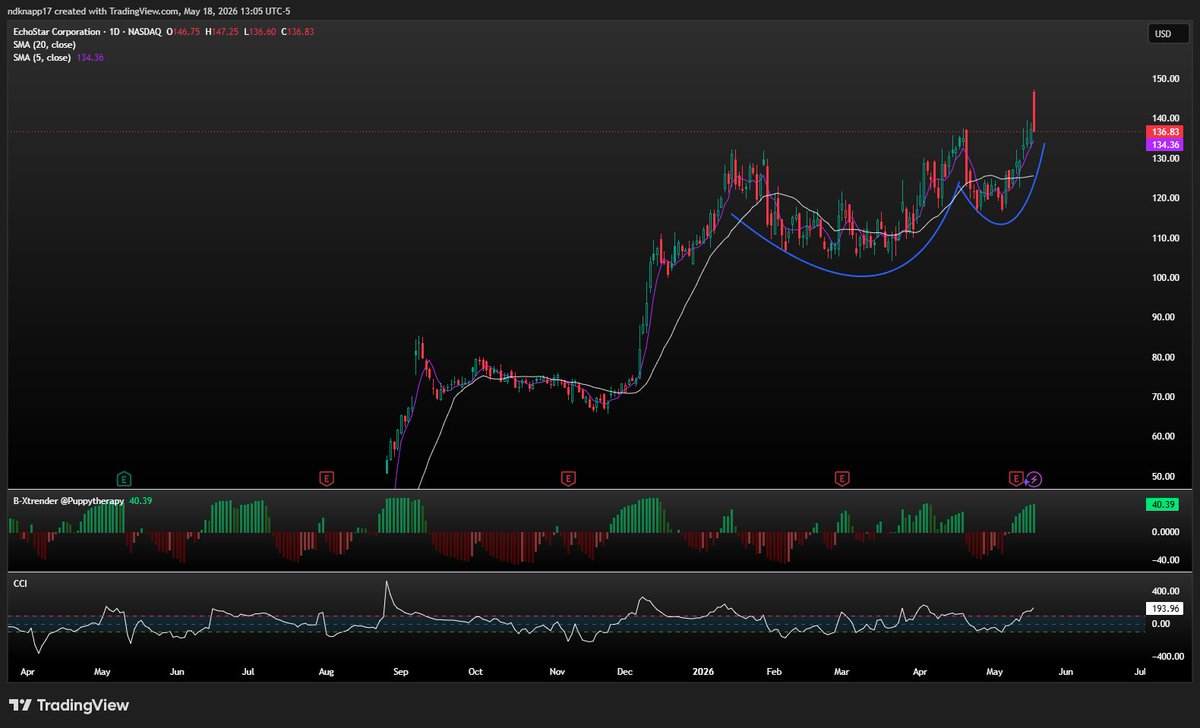Select the green 40.39 B-Xtrender value label

(1162, 506)
